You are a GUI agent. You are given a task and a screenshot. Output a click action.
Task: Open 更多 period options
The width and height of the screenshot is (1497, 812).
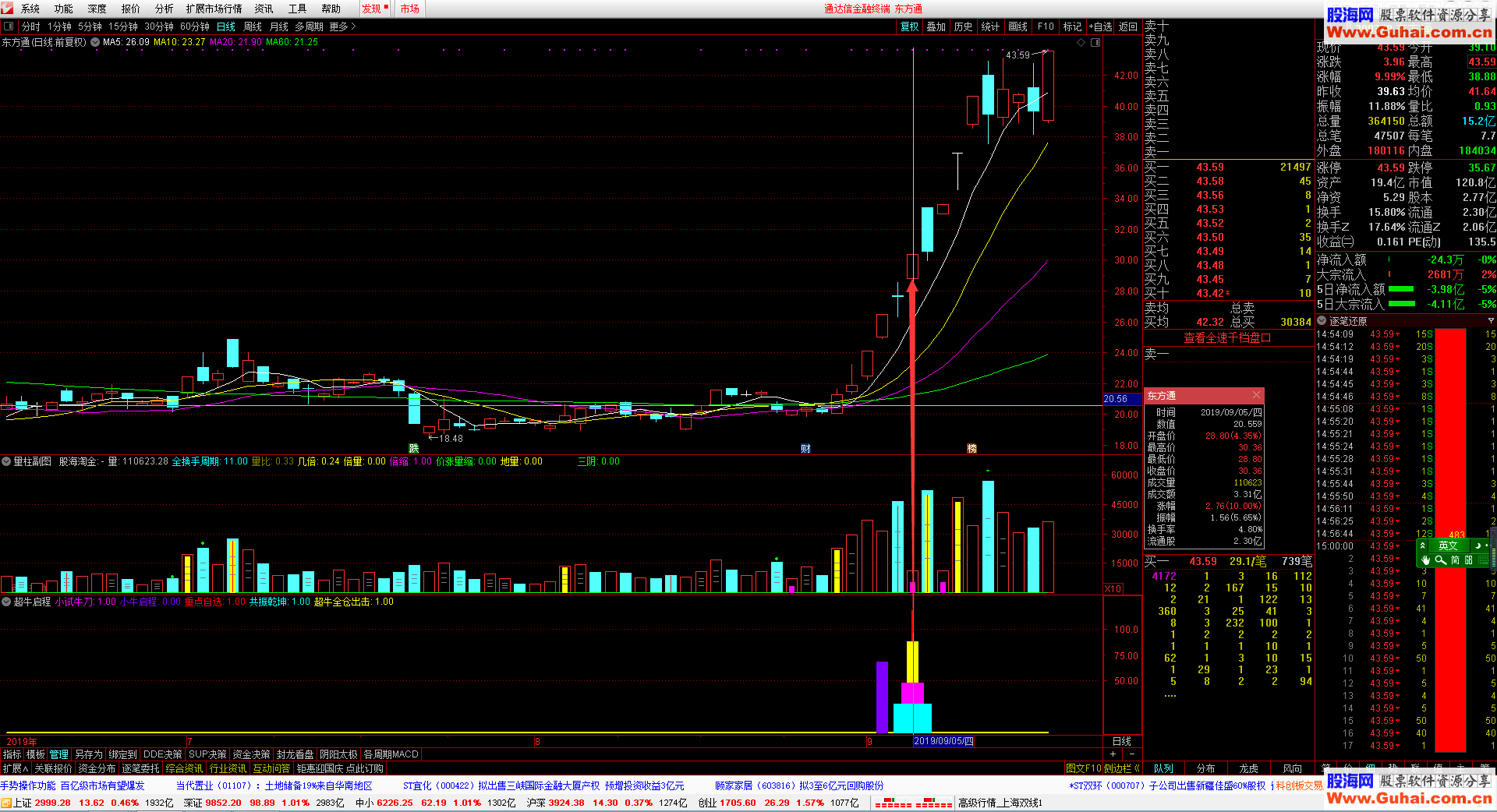coord(342,26)
